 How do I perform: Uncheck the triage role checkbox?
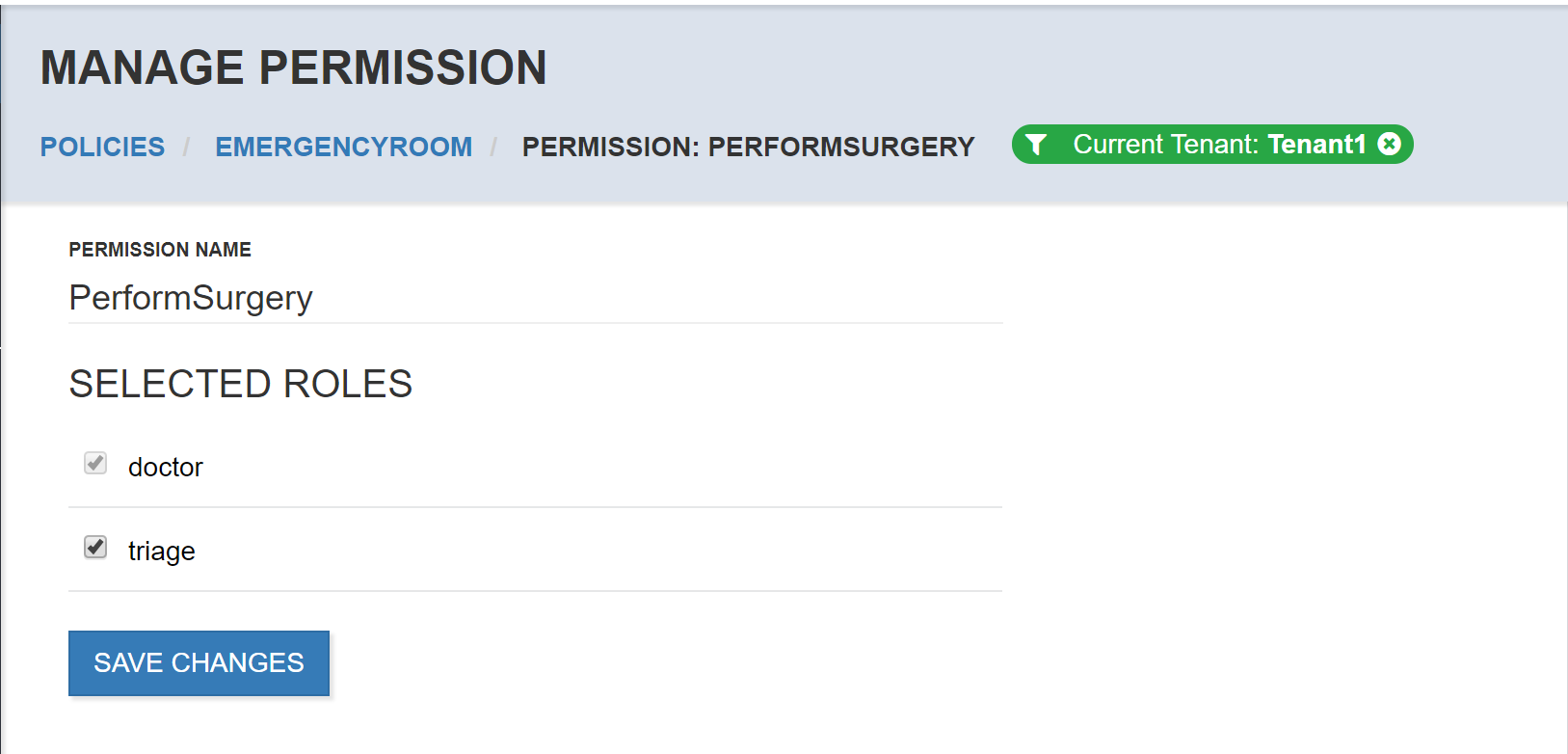[x=95, y=547]
